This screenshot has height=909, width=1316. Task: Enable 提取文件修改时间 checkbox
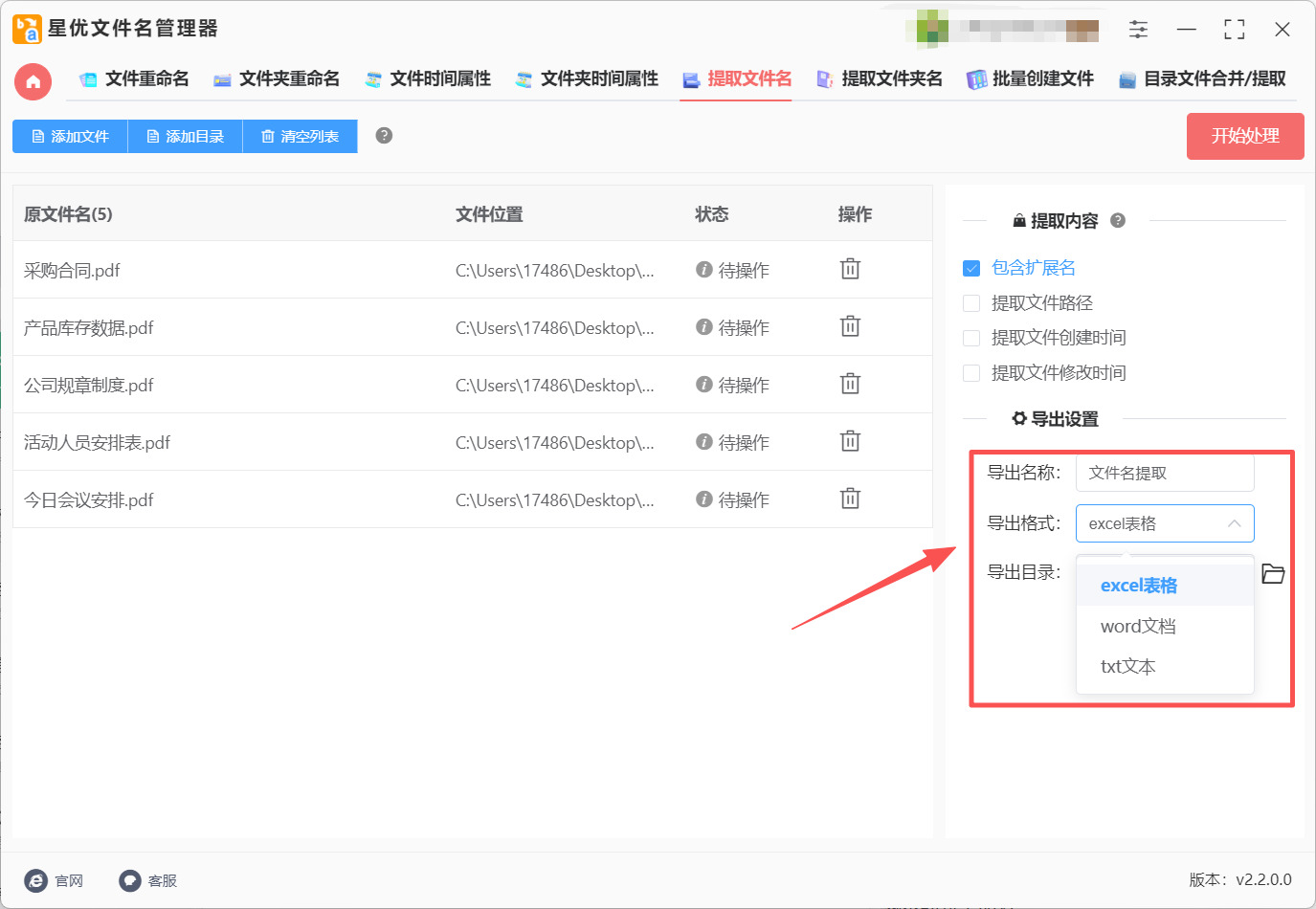tap(971, 373)
